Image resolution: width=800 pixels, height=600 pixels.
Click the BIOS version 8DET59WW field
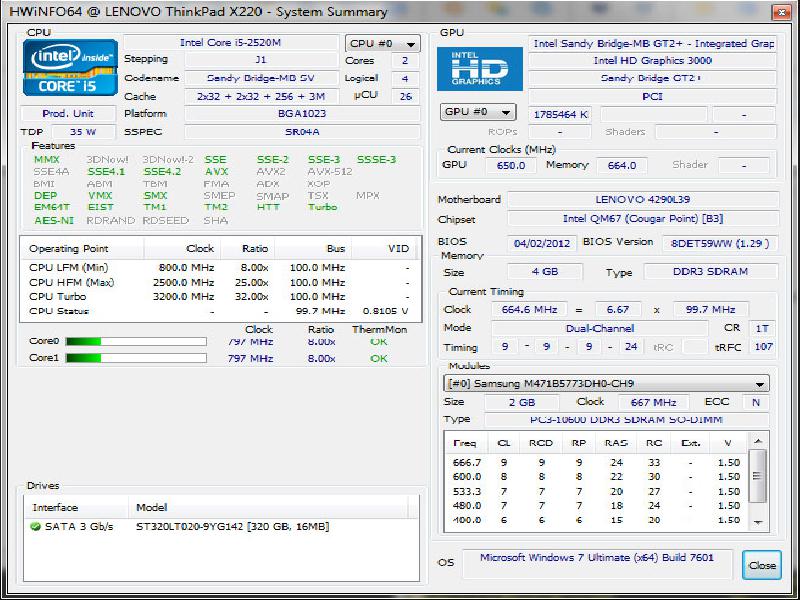coord(720,243)
